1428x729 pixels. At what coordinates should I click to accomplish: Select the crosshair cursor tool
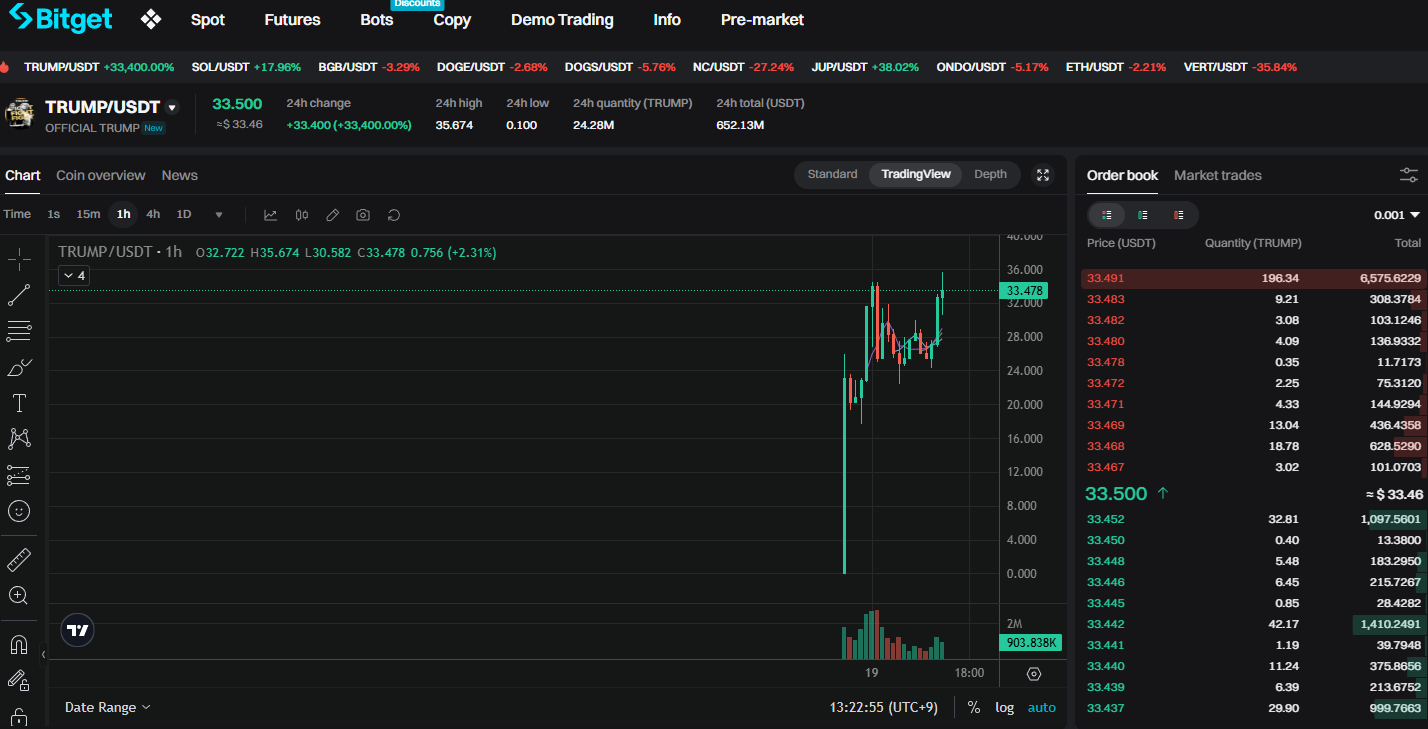[x=19, y=260]
